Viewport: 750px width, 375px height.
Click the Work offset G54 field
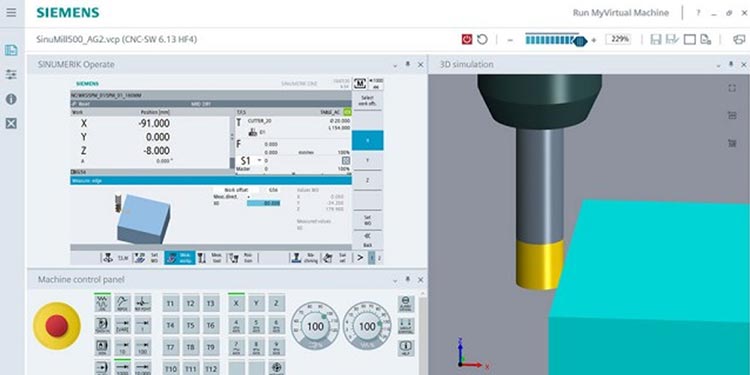click(270, 190)
